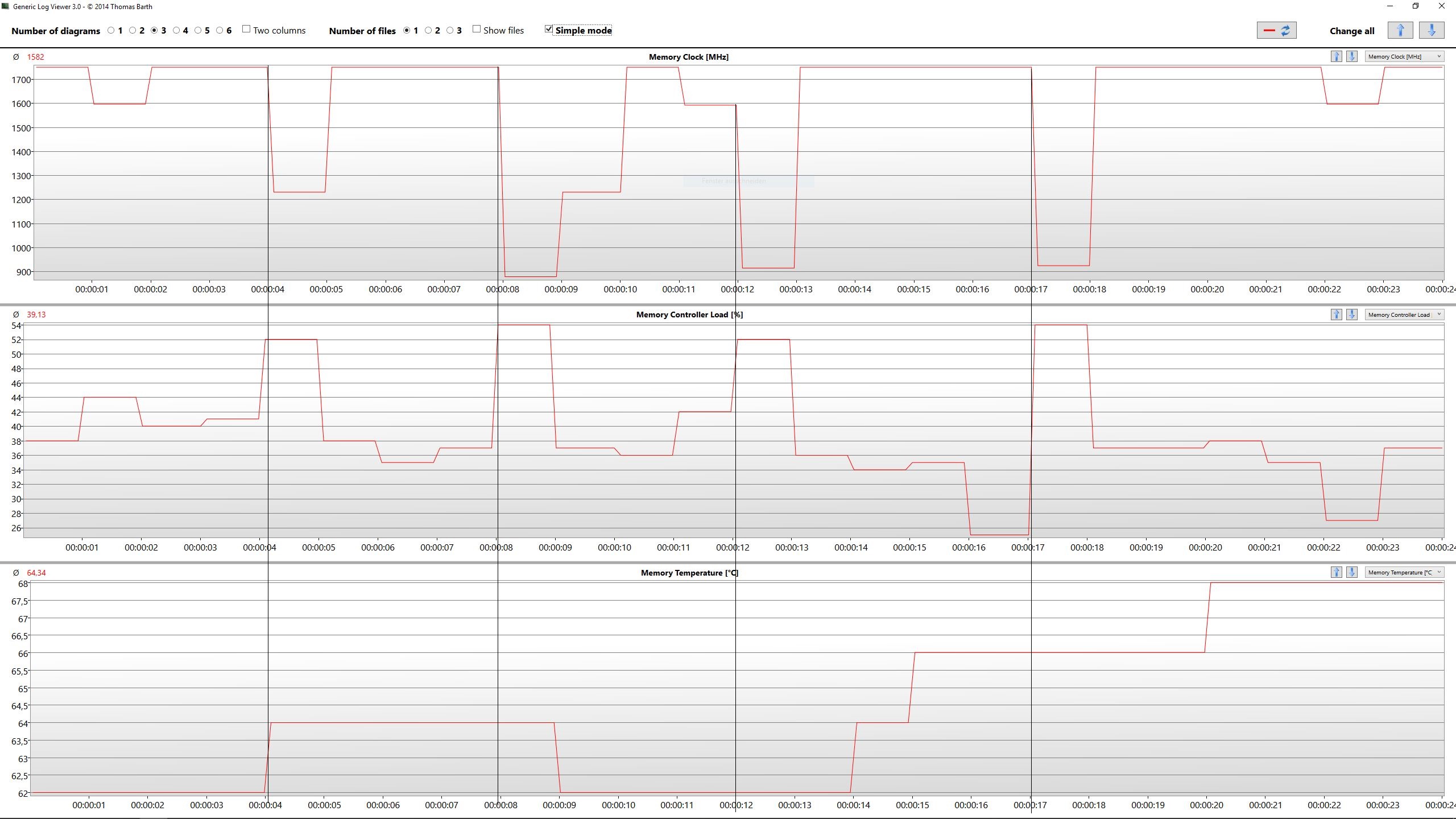This screenshot has height=819, width=1456.
Task: Open the Memory Clock [MHz] dropdown
Action: click(1404, 56)
